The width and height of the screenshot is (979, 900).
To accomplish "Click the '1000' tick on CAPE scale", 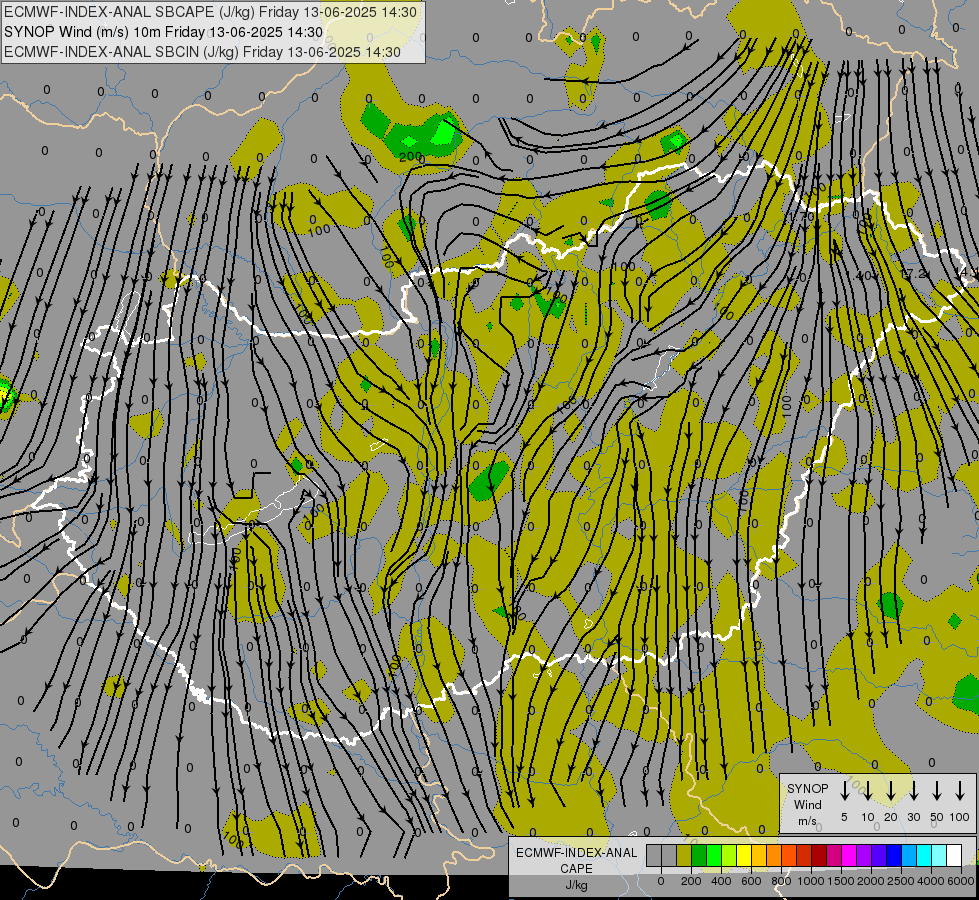I will pyautogui.click(x=811, y=881).
